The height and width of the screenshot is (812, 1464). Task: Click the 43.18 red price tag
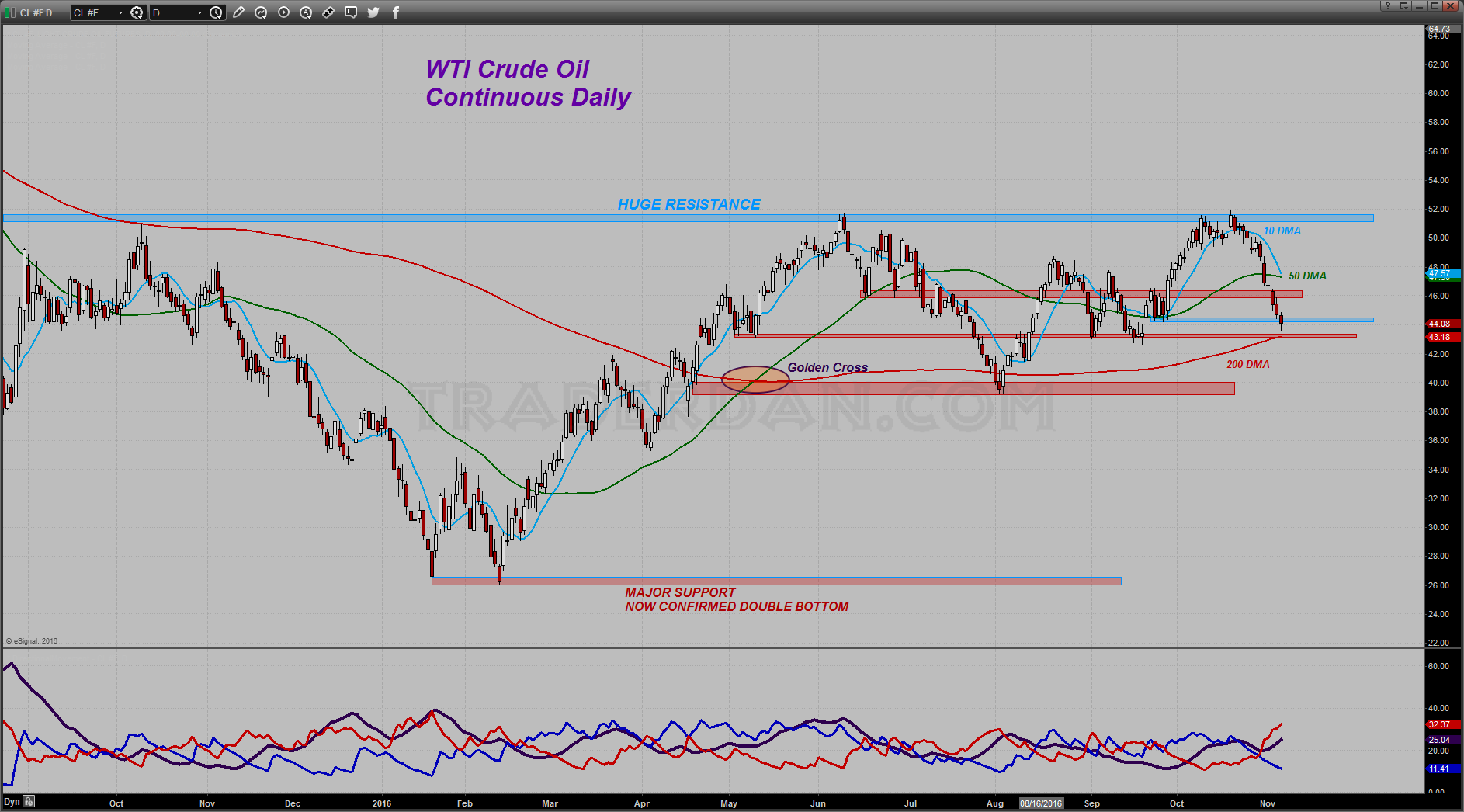(x=1444, y=337)
